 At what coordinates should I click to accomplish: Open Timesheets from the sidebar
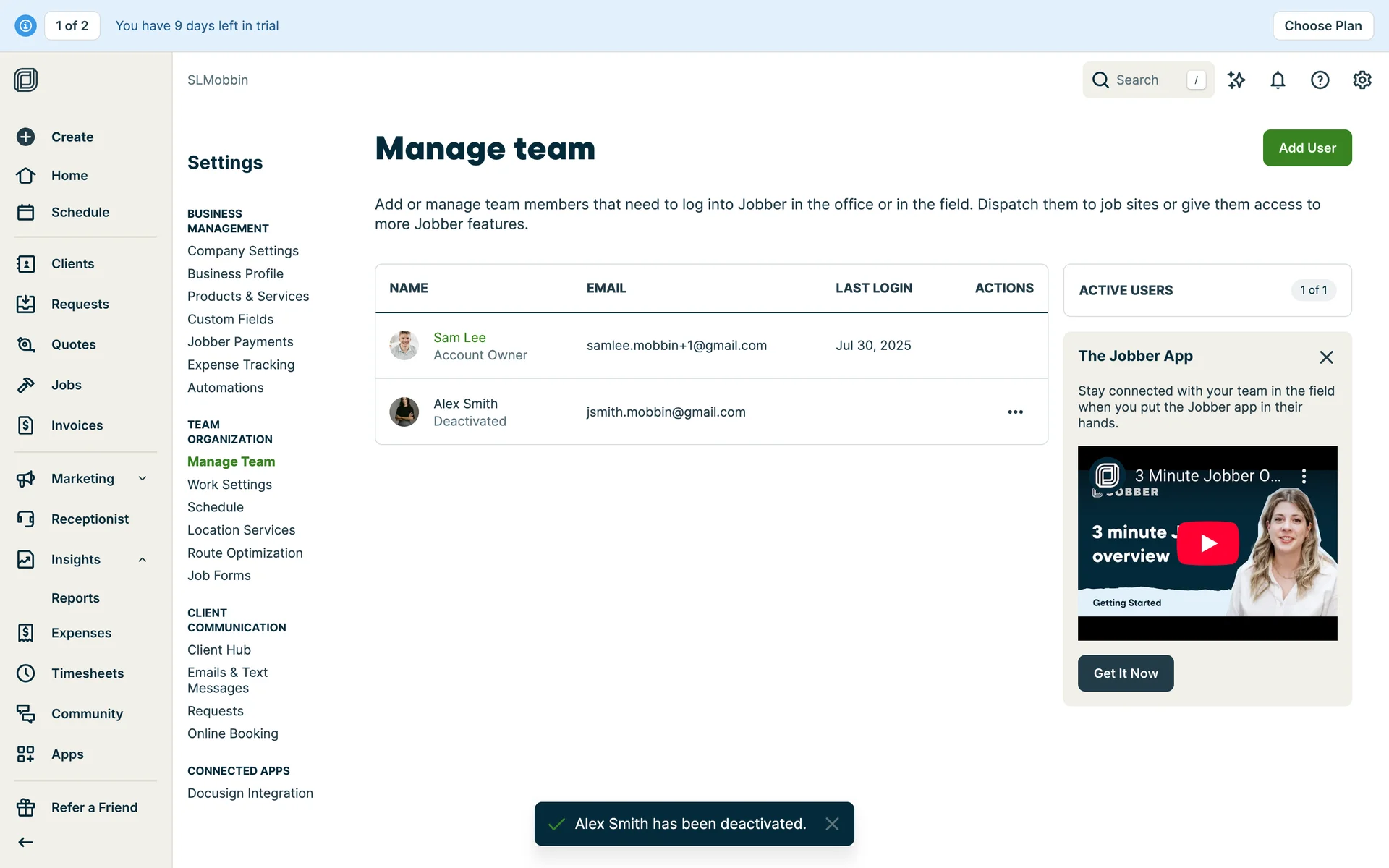pos(87,673)
